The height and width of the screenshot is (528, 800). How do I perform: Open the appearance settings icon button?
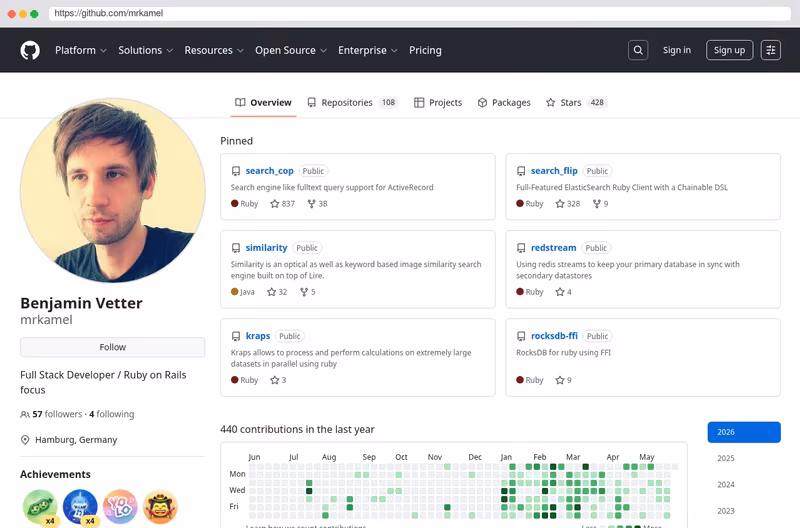770,50
